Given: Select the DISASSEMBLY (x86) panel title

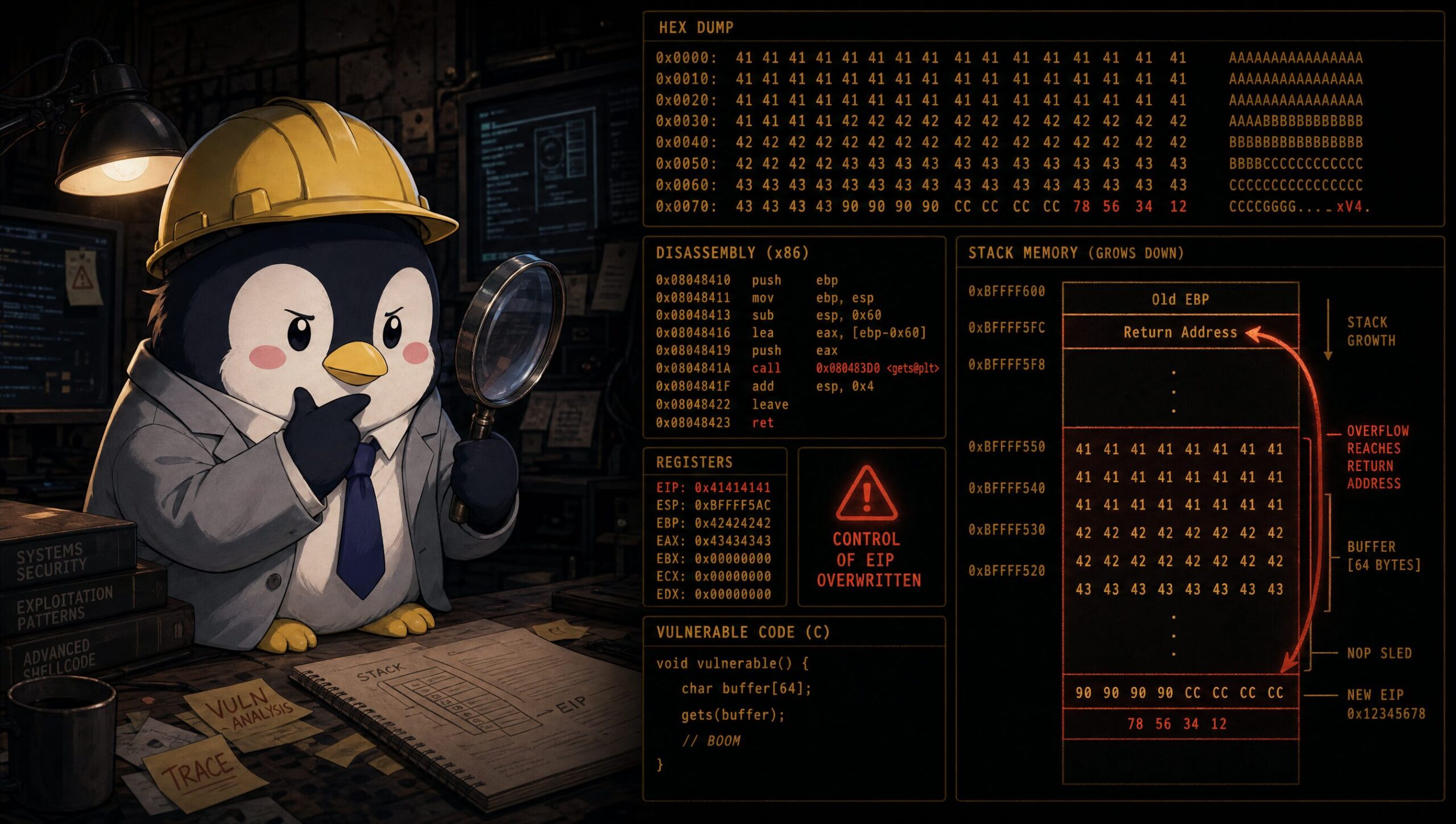Looking at the screenshot, I should click(732, 253).
